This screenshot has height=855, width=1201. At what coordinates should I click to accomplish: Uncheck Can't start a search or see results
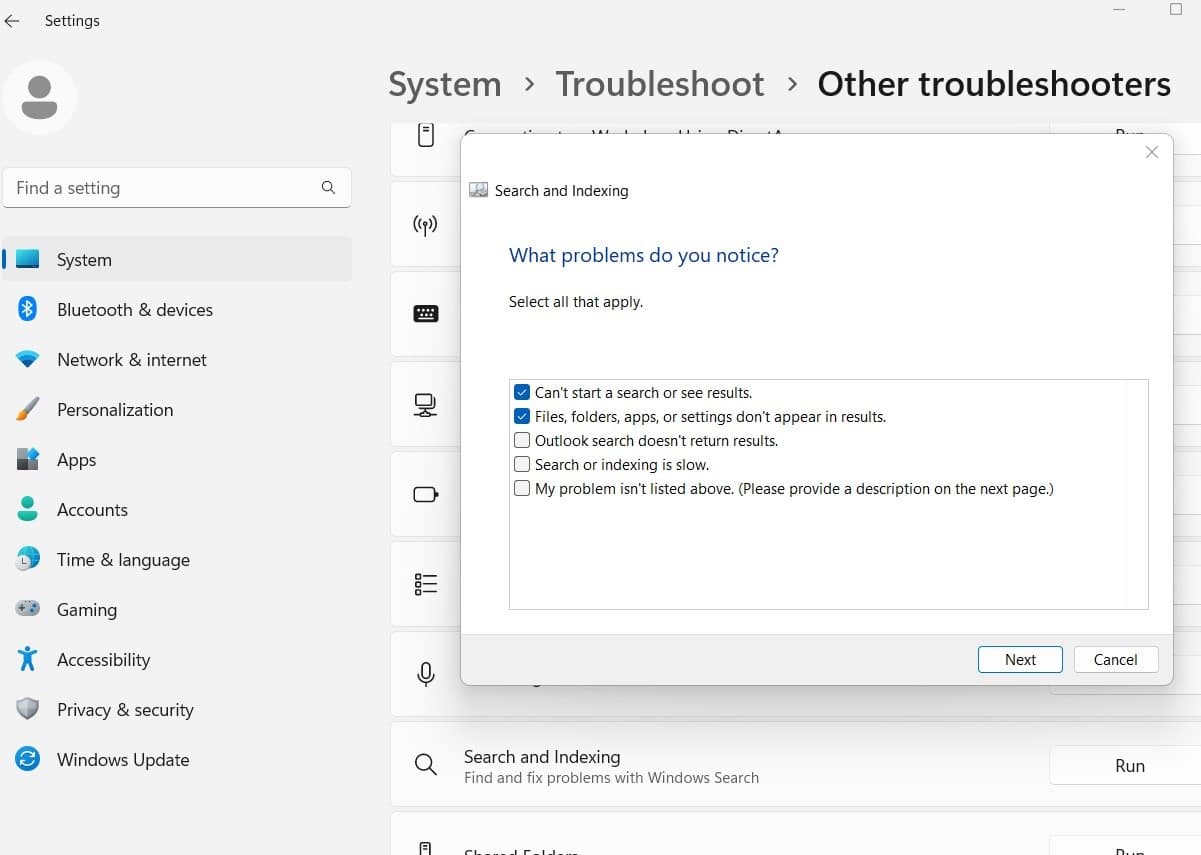(522, 393)
